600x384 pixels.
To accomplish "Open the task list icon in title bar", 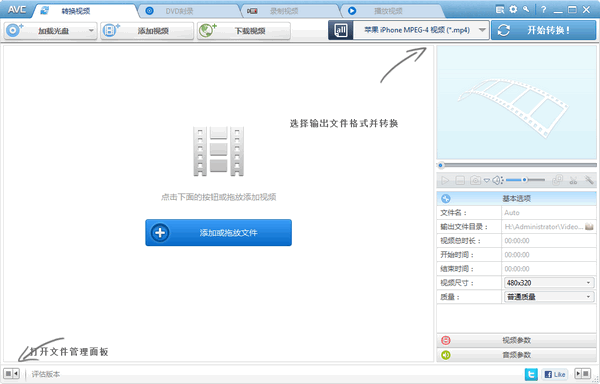I will click(x=500, y=10).
